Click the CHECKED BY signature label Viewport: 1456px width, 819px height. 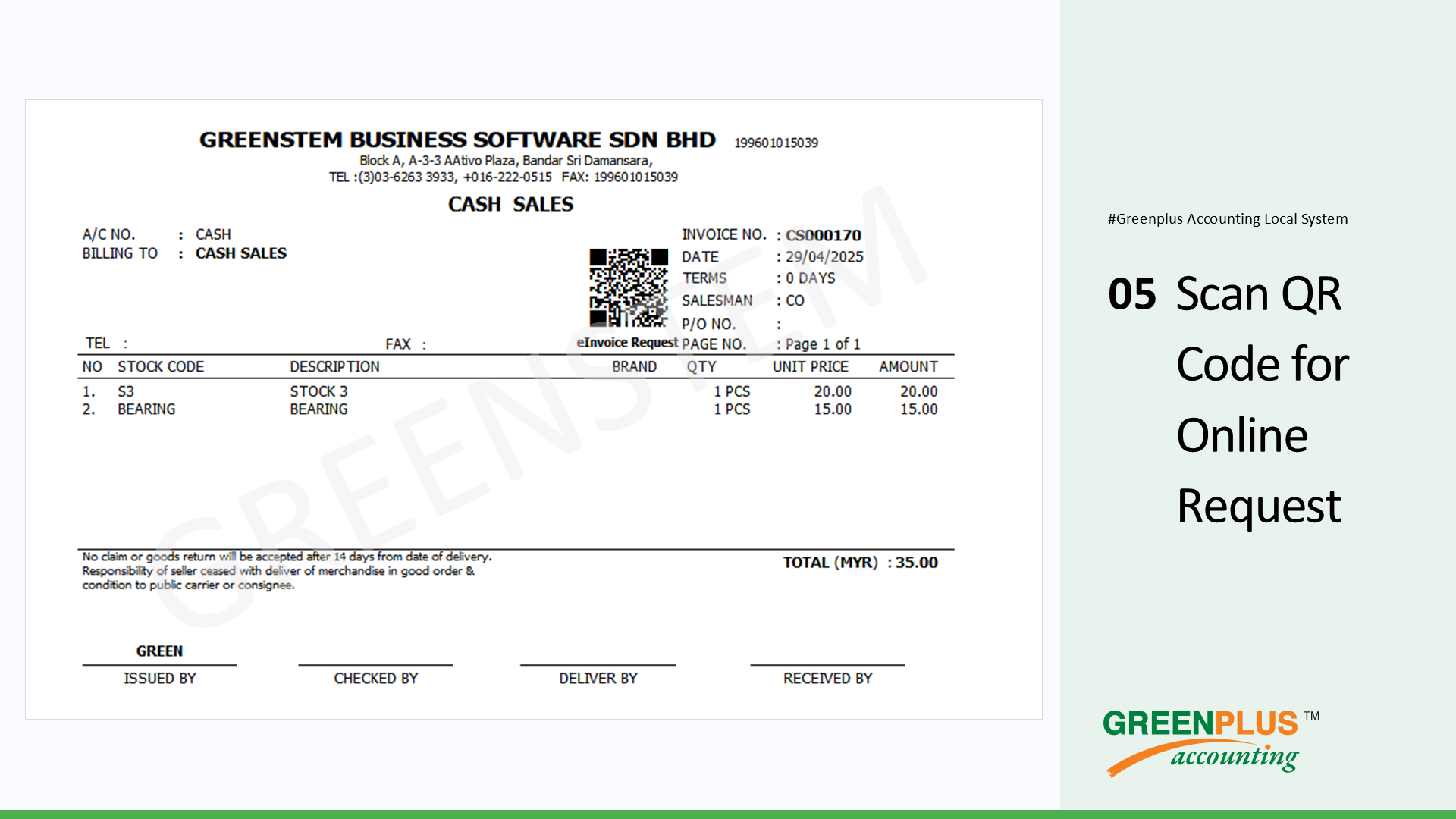point(375,679)
